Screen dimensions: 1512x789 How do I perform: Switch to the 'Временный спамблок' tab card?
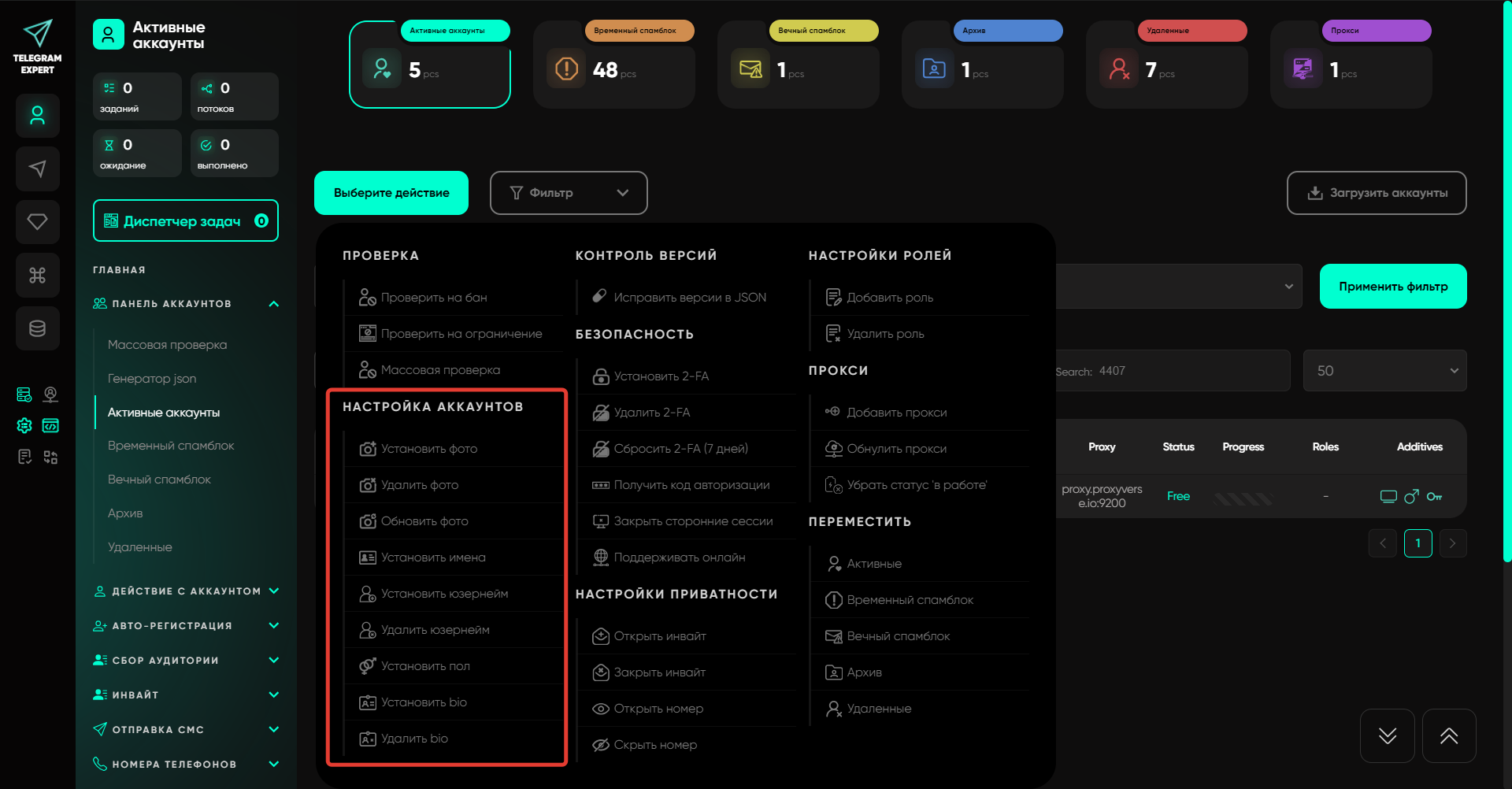[x=614, y=65]
